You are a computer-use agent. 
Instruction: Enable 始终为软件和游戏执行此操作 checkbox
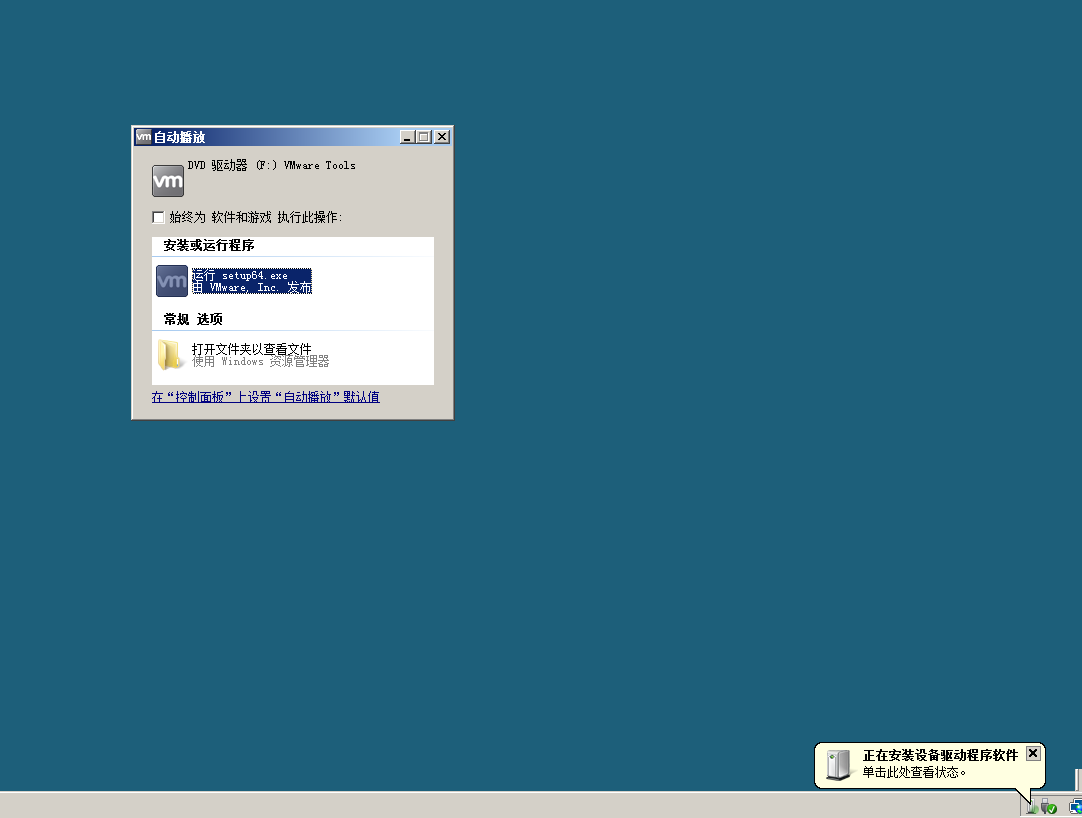click(158, 216)
